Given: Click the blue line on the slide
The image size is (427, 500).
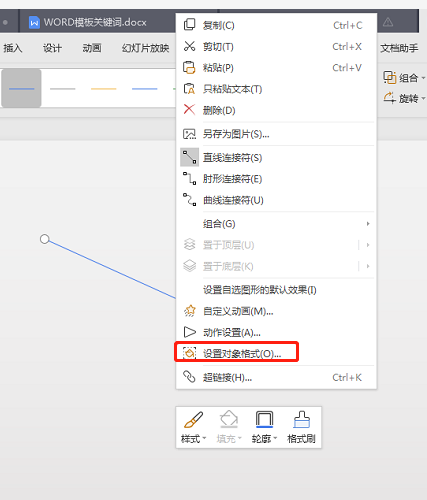Looking at the screenshot, I should [x=112, y=269].
